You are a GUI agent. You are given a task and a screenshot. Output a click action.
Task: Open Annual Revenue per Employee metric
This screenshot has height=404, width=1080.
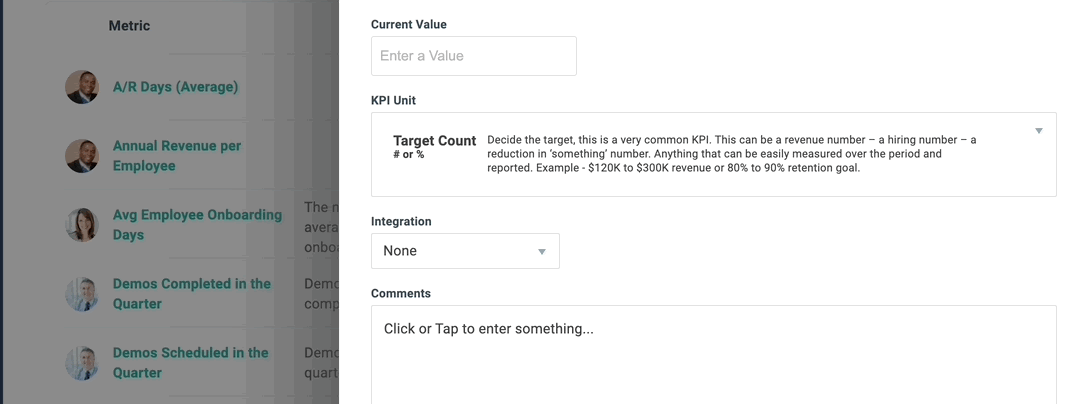coord(177,156)
